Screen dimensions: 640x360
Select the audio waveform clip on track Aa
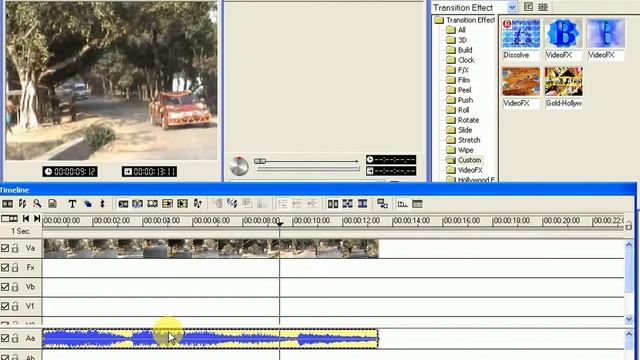[x=211, y=339]
